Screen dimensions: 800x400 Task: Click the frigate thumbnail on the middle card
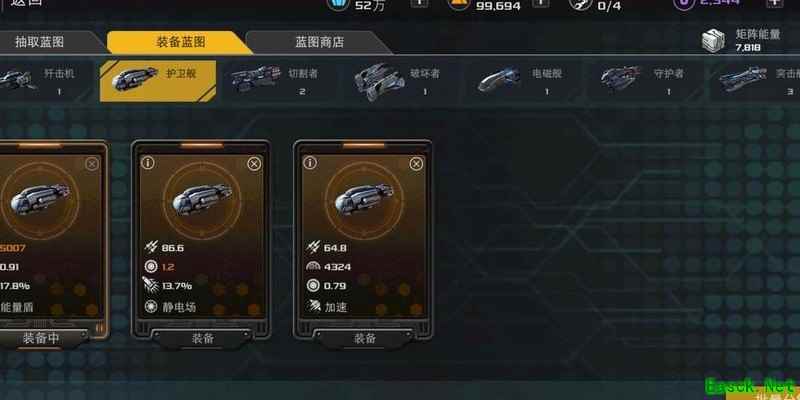[202, 199]
